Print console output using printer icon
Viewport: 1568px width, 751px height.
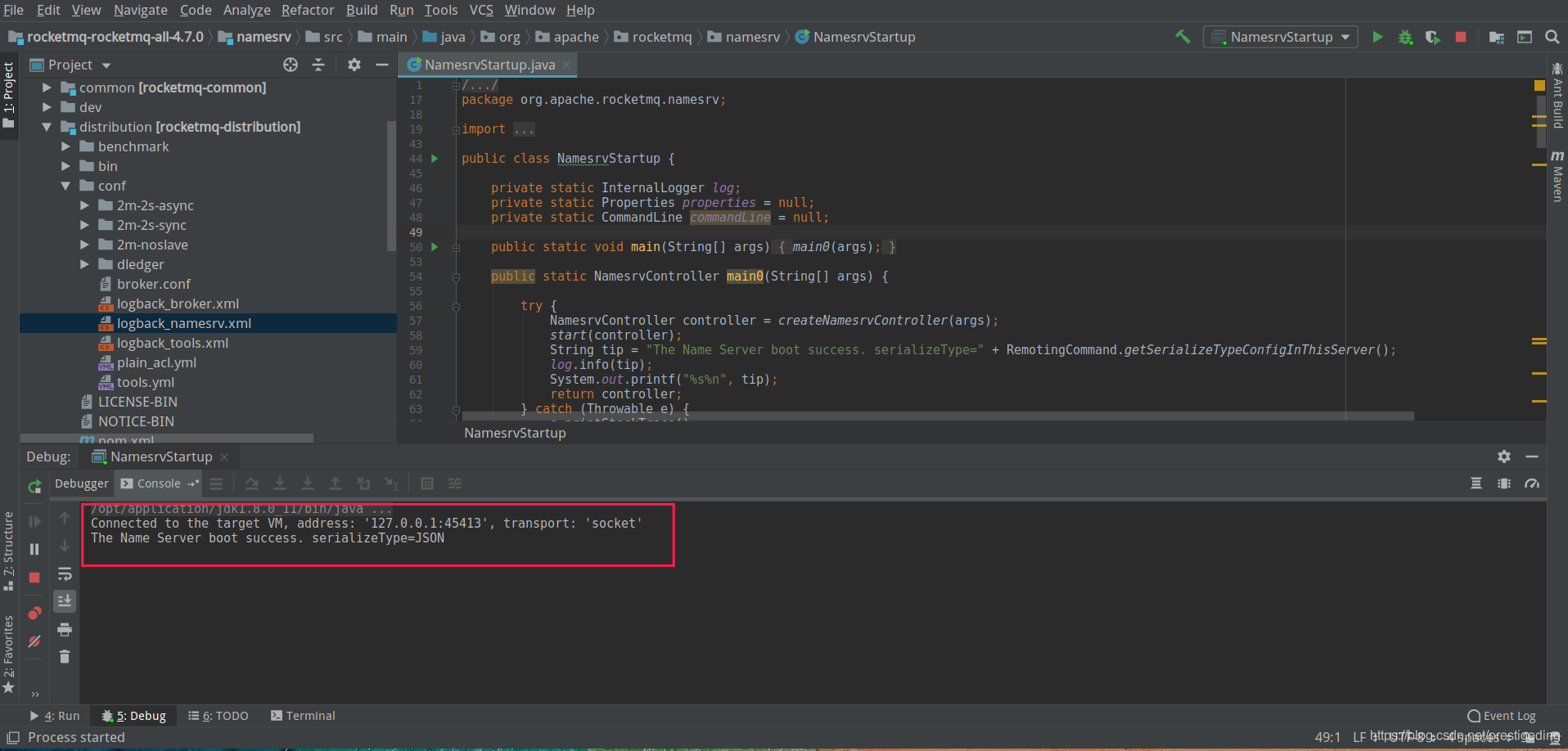pyautogui.click(x=65, y=629)
